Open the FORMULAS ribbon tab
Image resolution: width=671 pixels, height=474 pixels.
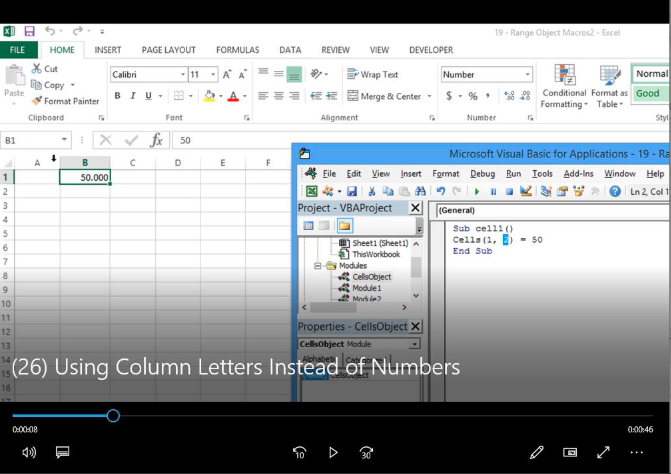click(237, 50)
